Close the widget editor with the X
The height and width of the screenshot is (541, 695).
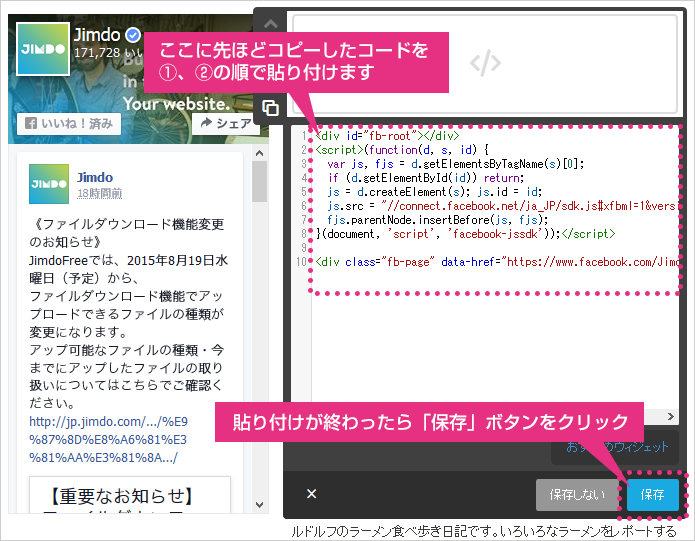(x=312, y=494)
